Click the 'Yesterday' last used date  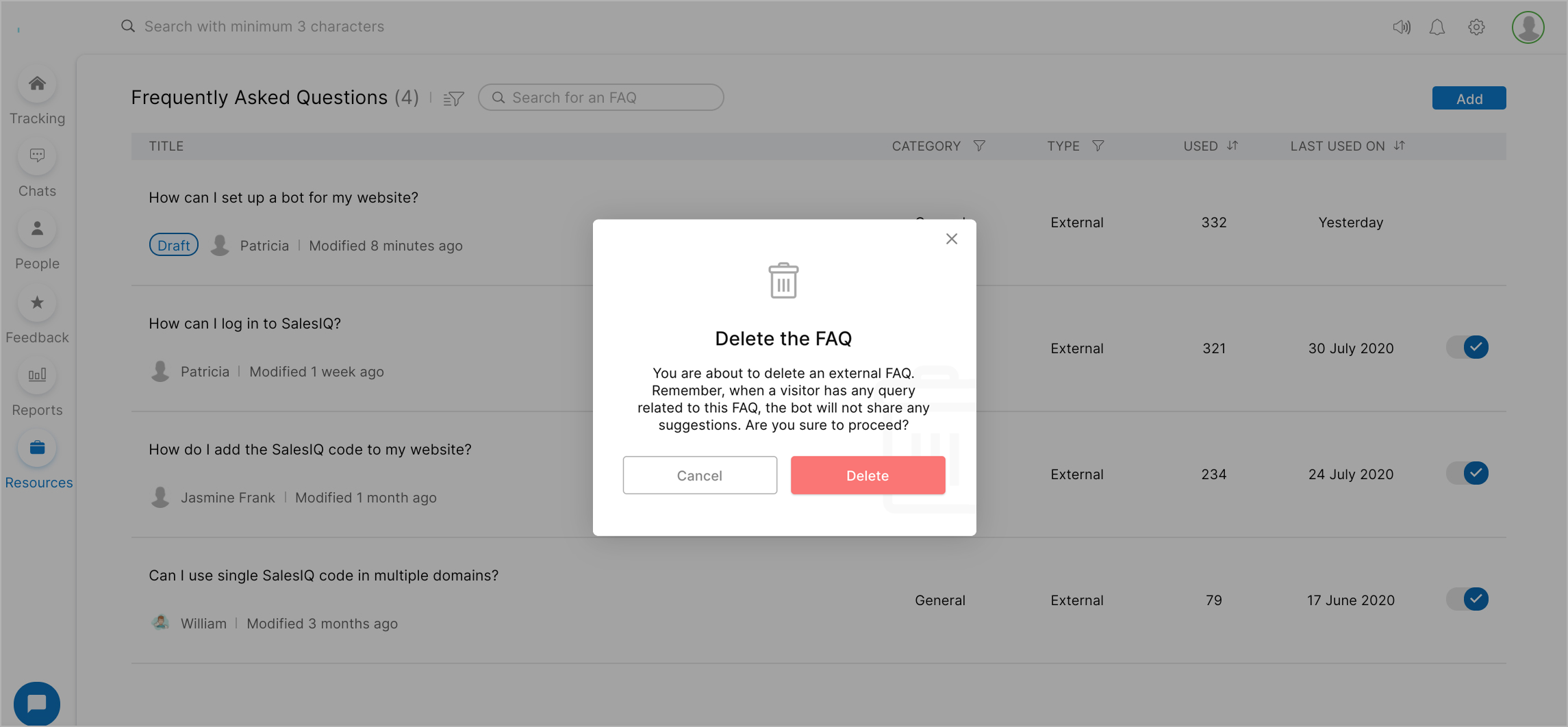click(x=1351, y=222)
